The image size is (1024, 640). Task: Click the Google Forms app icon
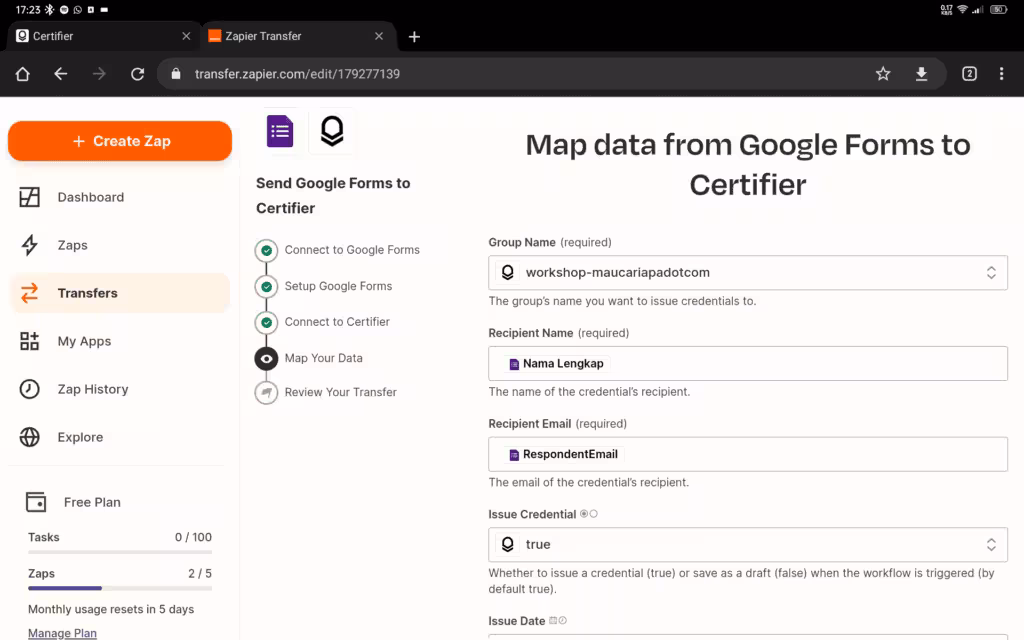[x=280, y=131]
